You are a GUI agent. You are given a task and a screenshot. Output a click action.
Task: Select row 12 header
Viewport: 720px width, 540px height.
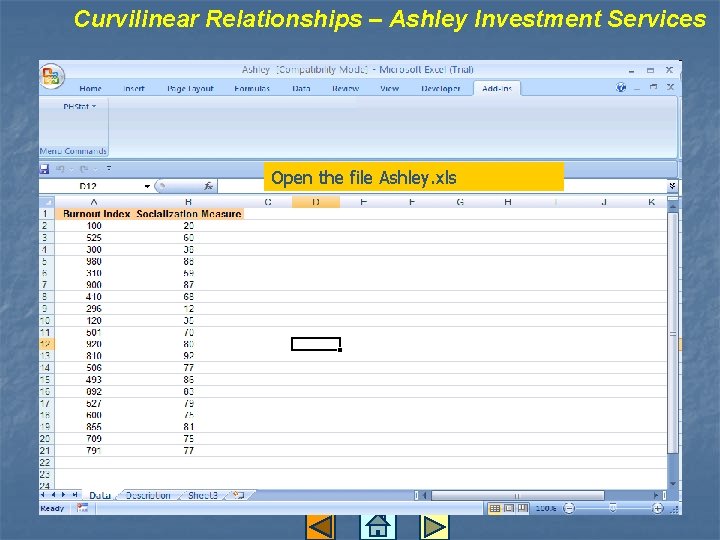click(x=47, y=344)
